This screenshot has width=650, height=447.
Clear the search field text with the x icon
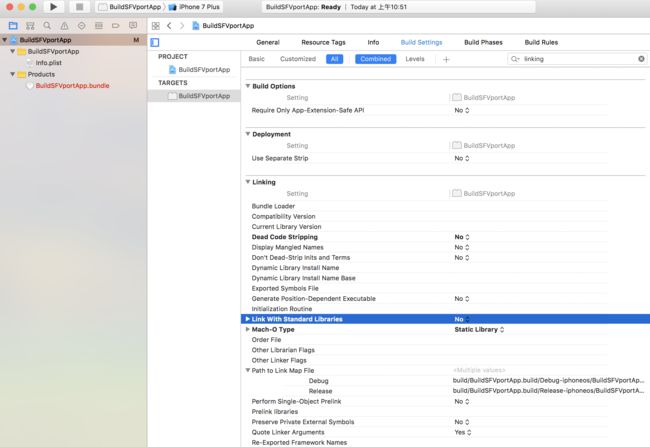[641, 59]
